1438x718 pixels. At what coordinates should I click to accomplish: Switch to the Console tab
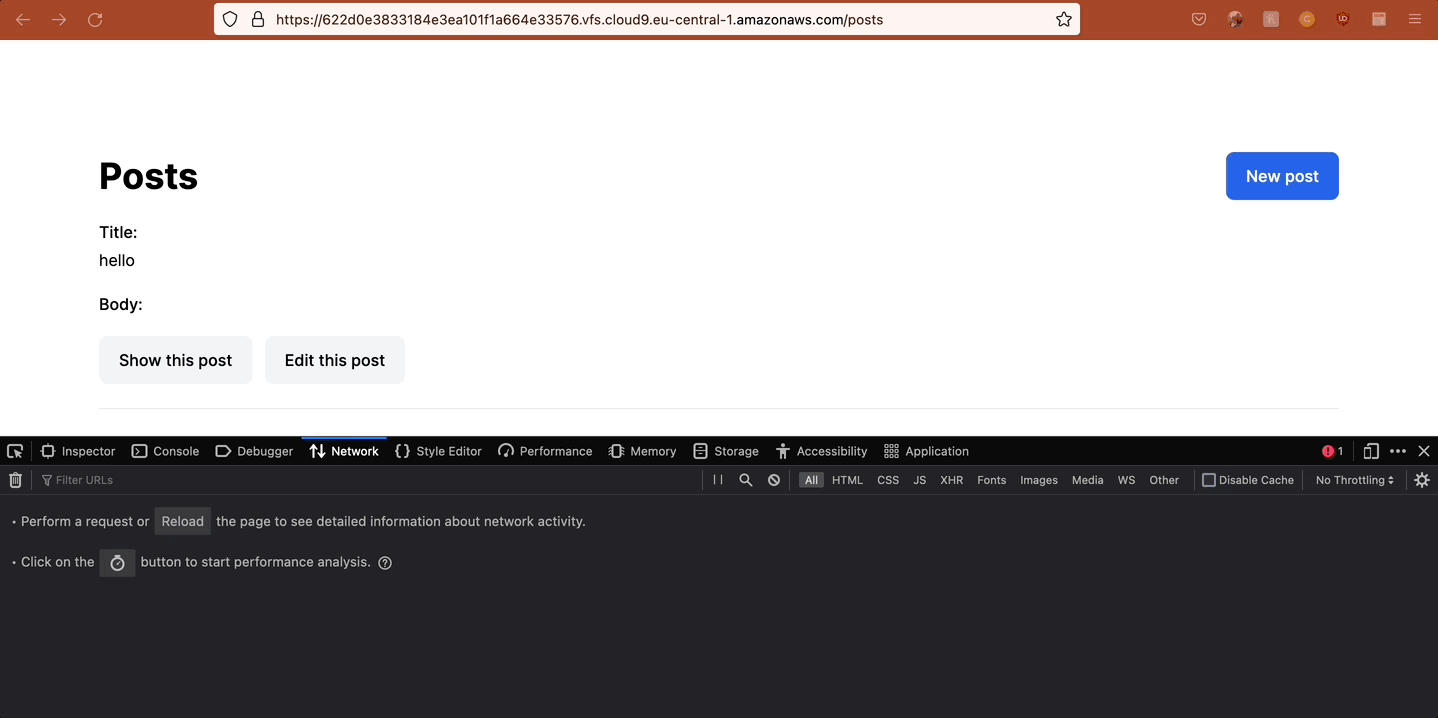[166, 451]
